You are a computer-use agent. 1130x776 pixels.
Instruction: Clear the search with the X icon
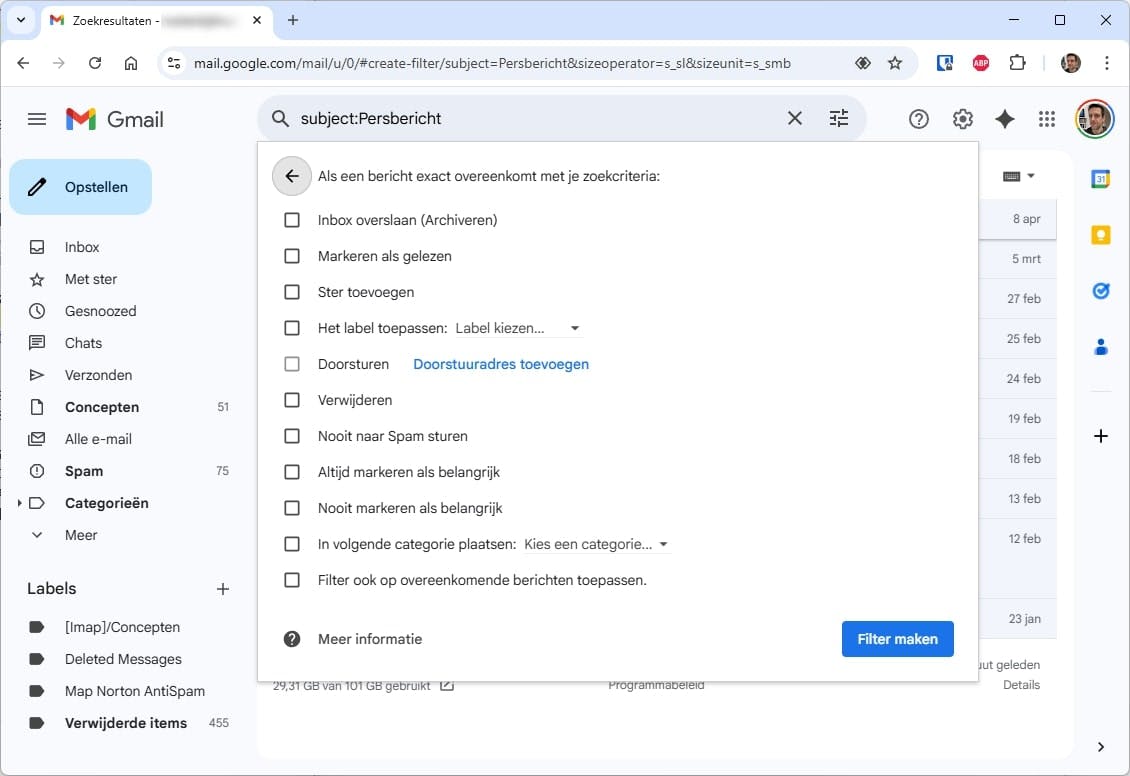coord(795,118)
